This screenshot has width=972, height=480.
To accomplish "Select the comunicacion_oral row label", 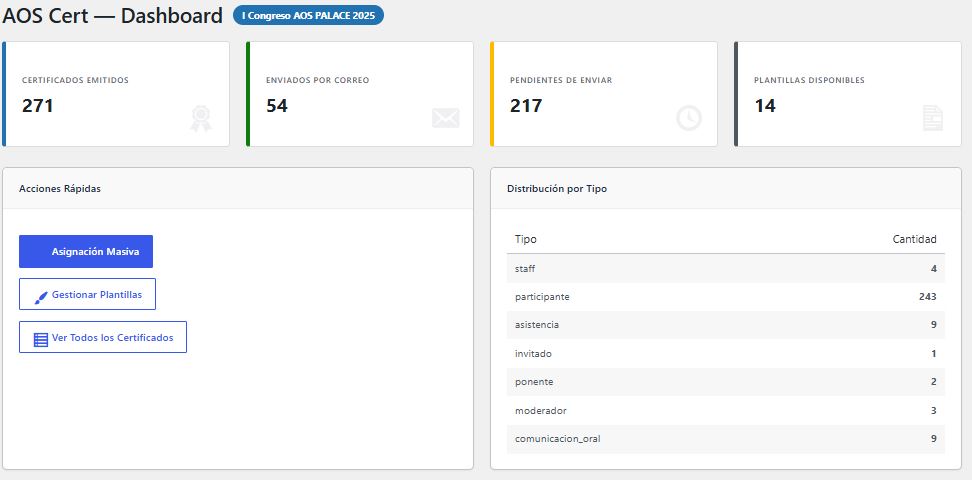I will 557,439.
